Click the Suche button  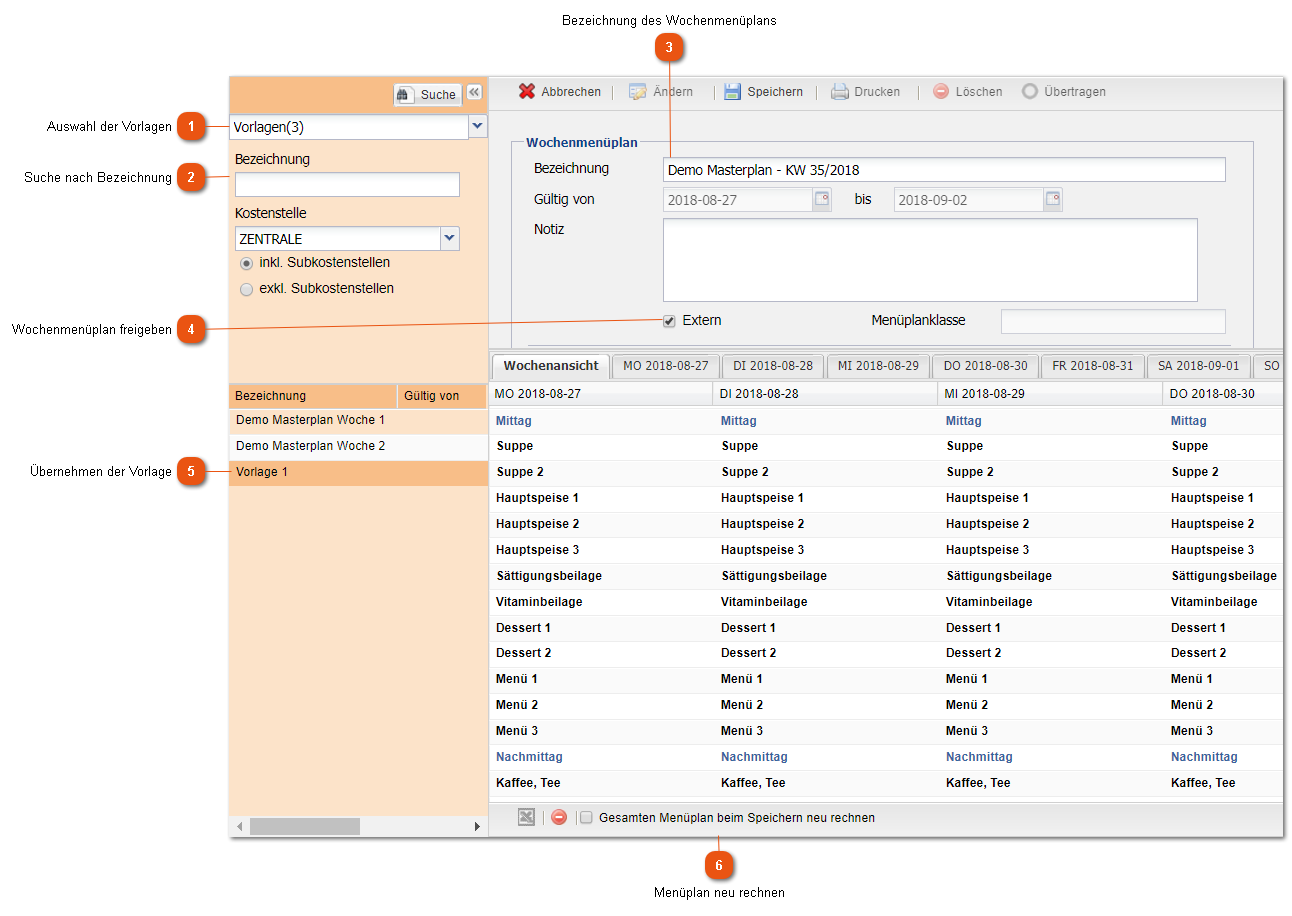427,94
